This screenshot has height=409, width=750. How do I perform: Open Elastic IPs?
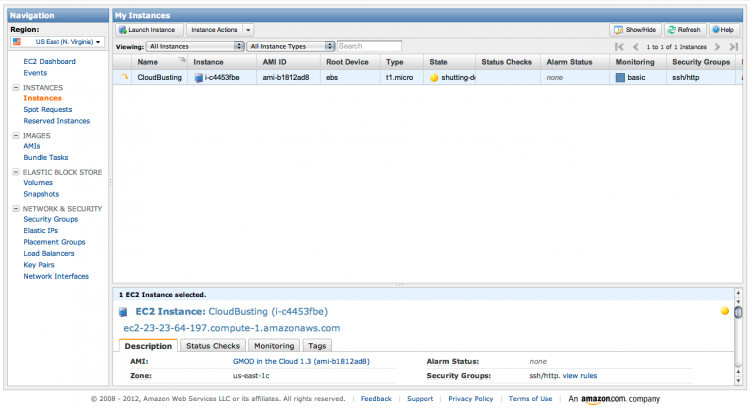pos(41,231)
